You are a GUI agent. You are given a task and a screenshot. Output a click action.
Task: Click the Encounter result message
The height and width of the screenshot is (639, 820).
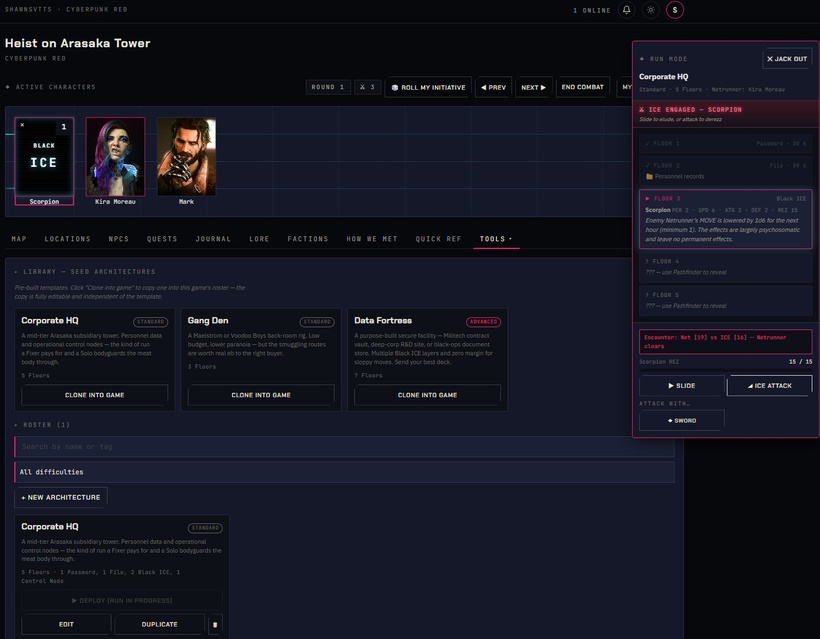pyautogui.click(x=725, y=341)
